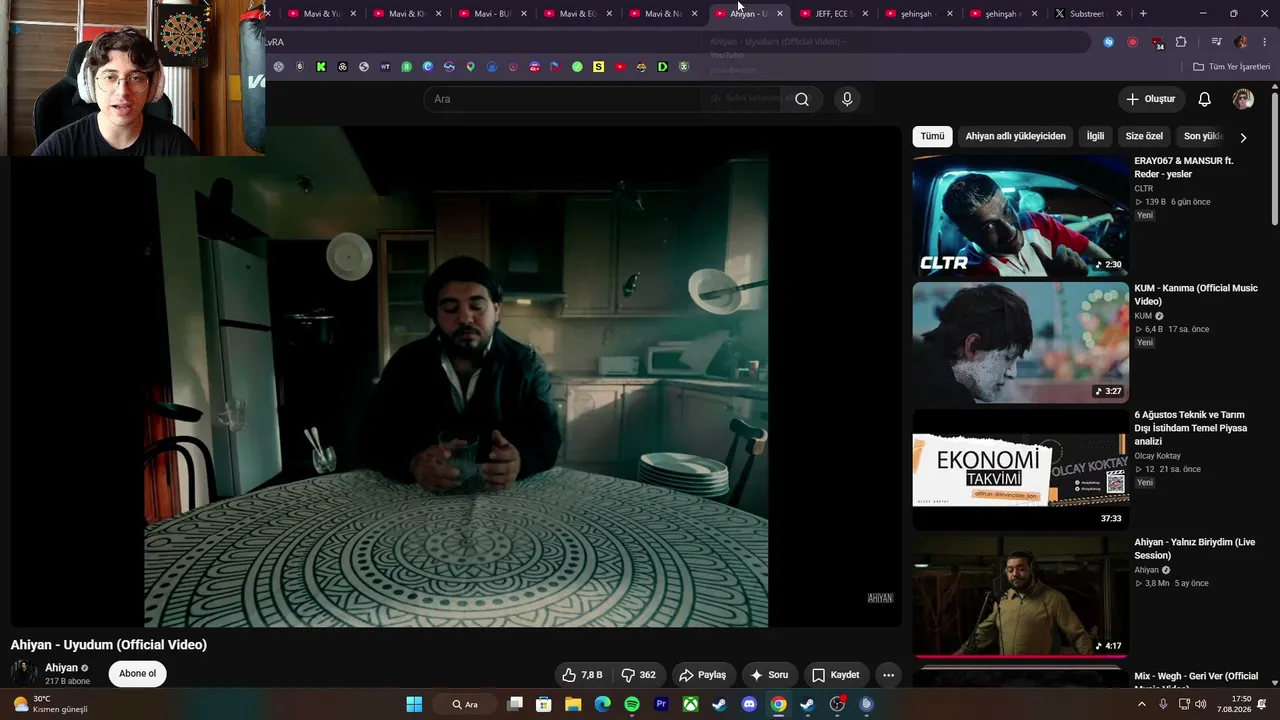Open YouTube notifications bell

1205,99
